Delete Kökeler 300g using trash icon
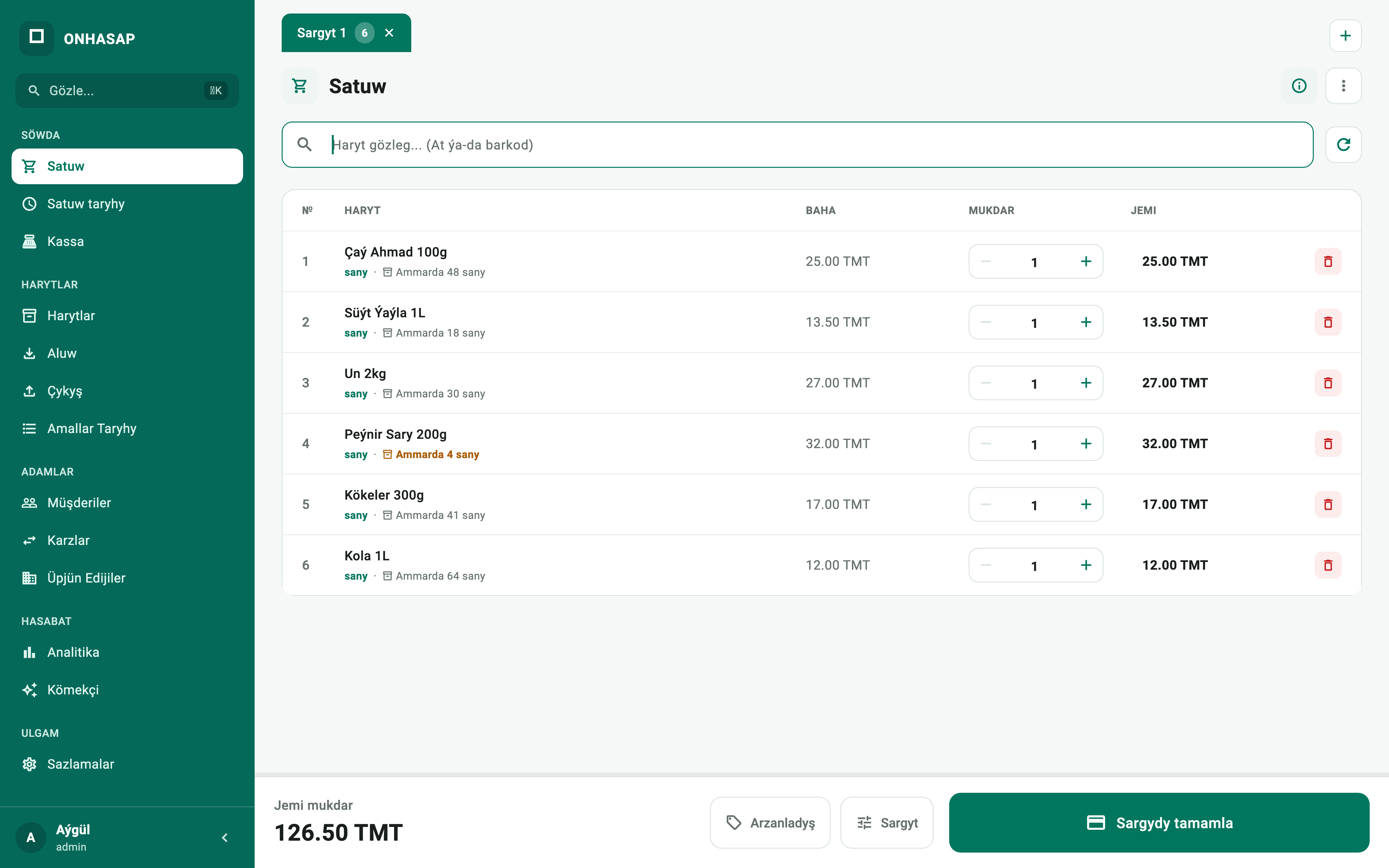 point(1328,505)
